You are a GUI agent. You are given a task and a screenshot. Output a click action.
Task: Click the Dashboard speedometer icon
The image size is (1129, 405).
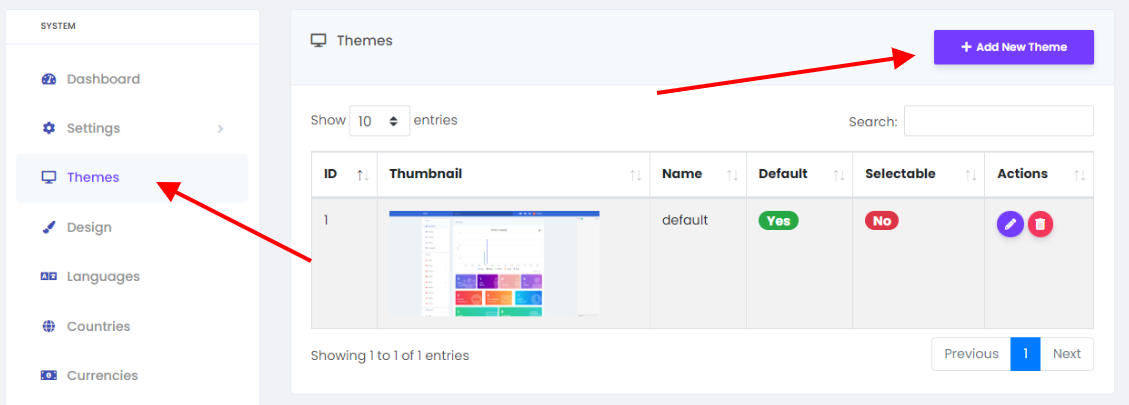48,79
